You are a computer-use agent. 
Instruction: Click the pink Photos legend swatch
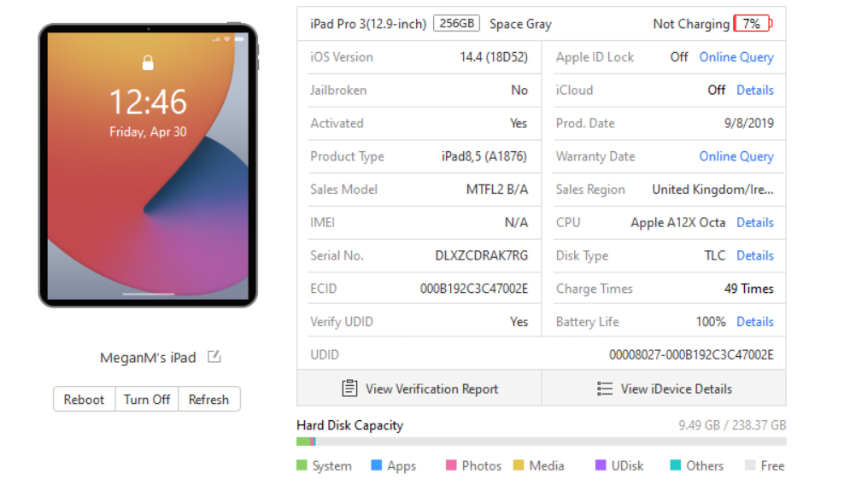pos(452,465)
